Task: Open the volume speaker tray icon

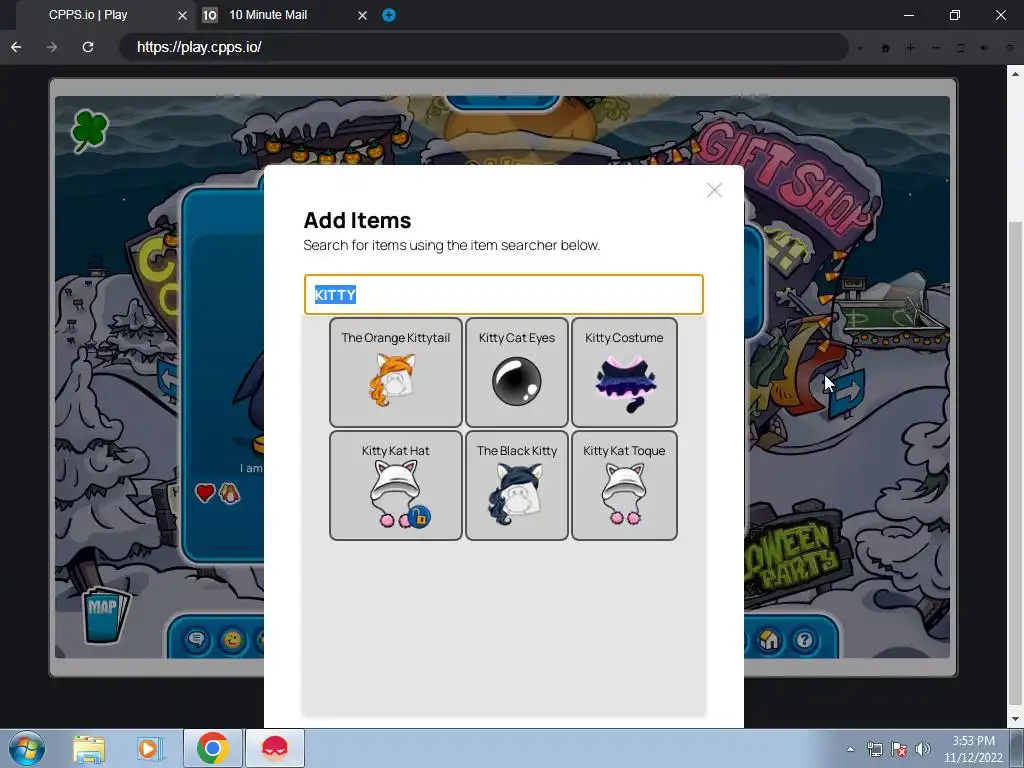Action: [923, 749]
